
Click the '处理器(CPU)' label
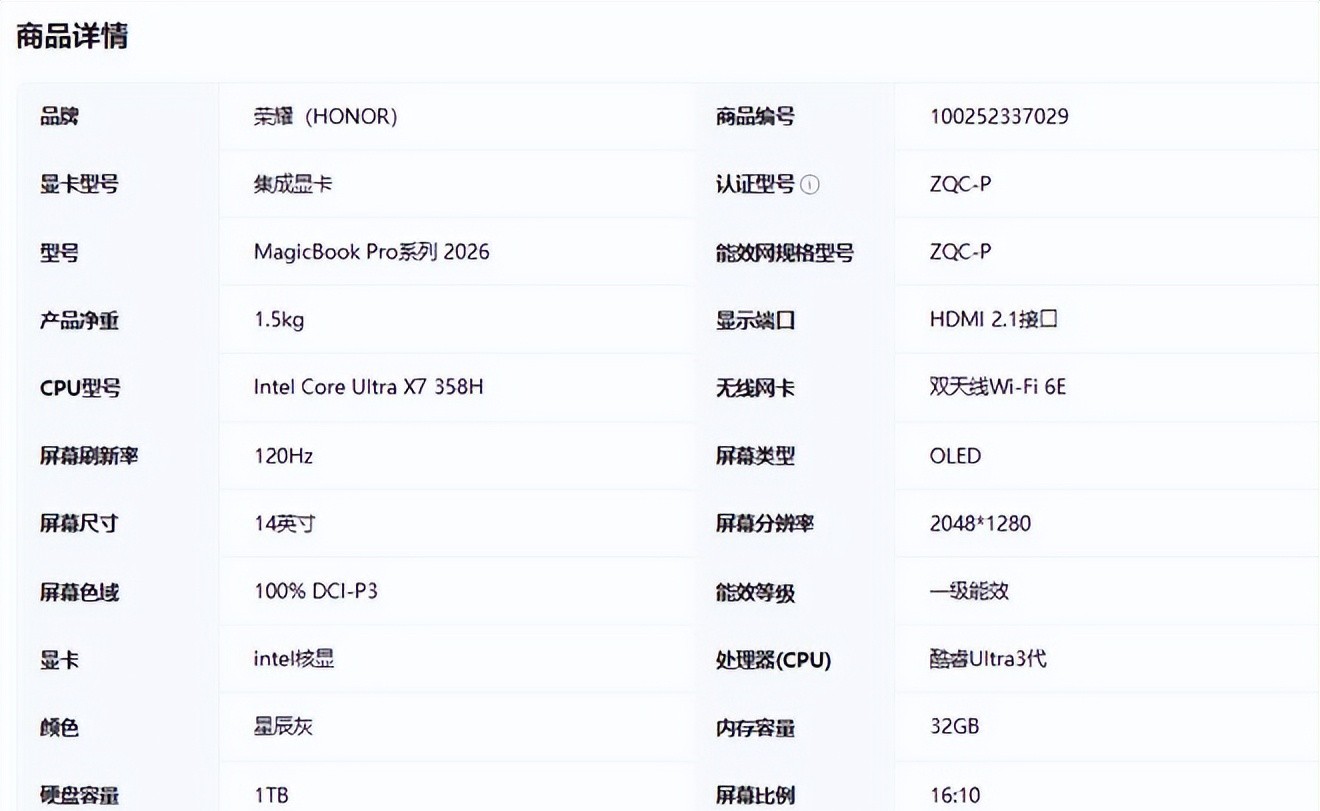click(x=773, y=660)
